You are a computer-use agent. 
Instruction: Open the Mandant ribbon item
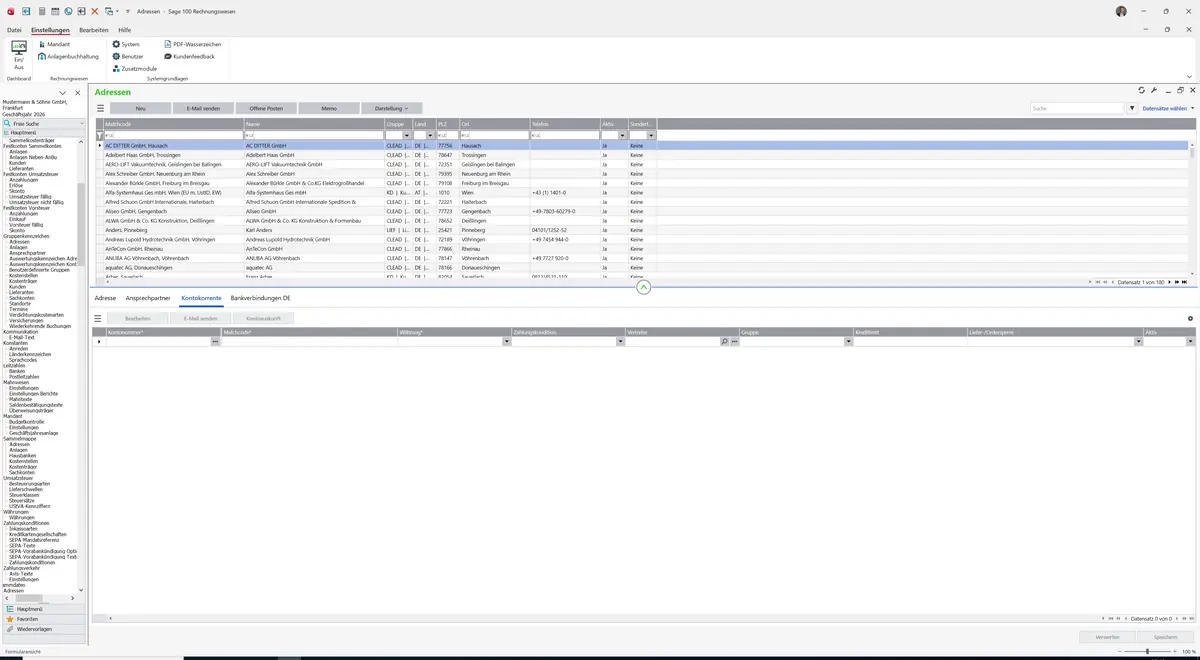coord(52,44)
